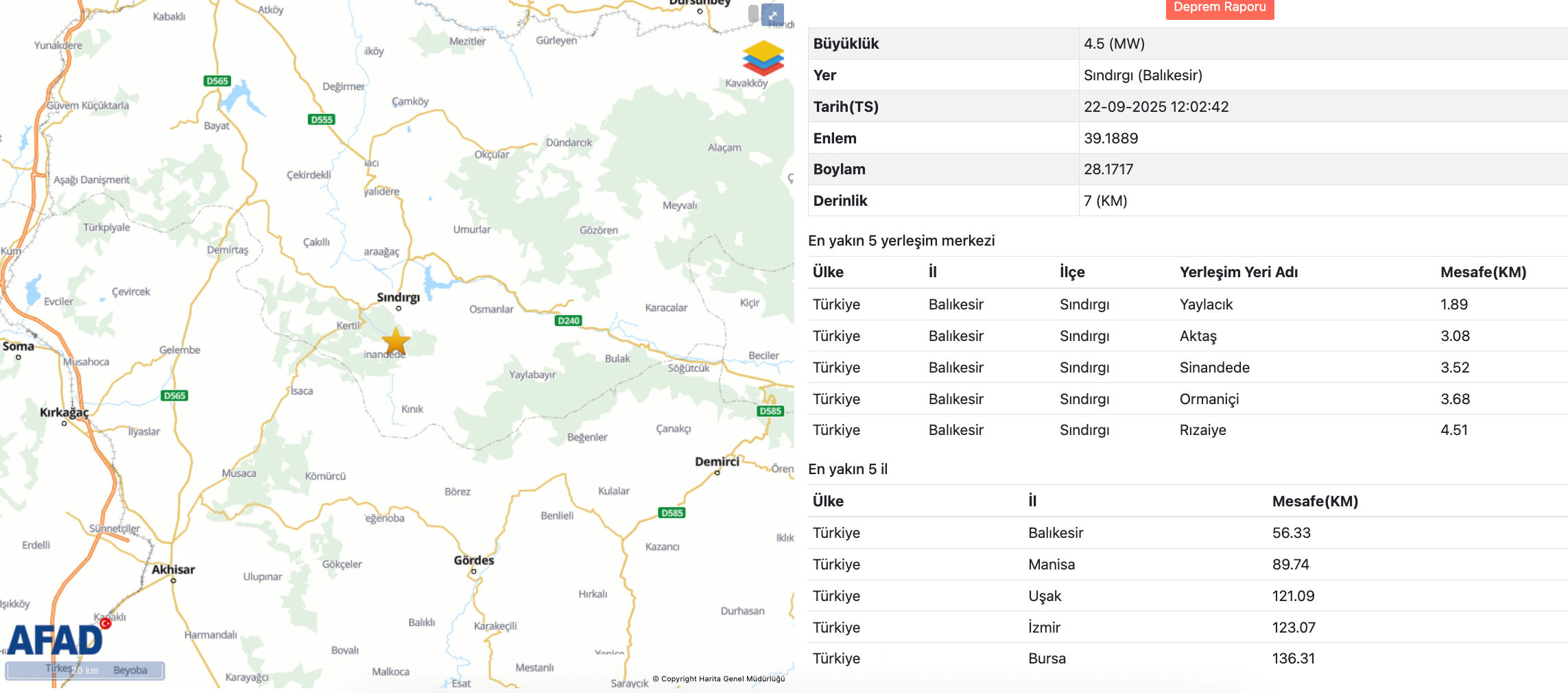Open the Deprem Raporu report
1568x693 pixels.
[x=1220, y=8]
